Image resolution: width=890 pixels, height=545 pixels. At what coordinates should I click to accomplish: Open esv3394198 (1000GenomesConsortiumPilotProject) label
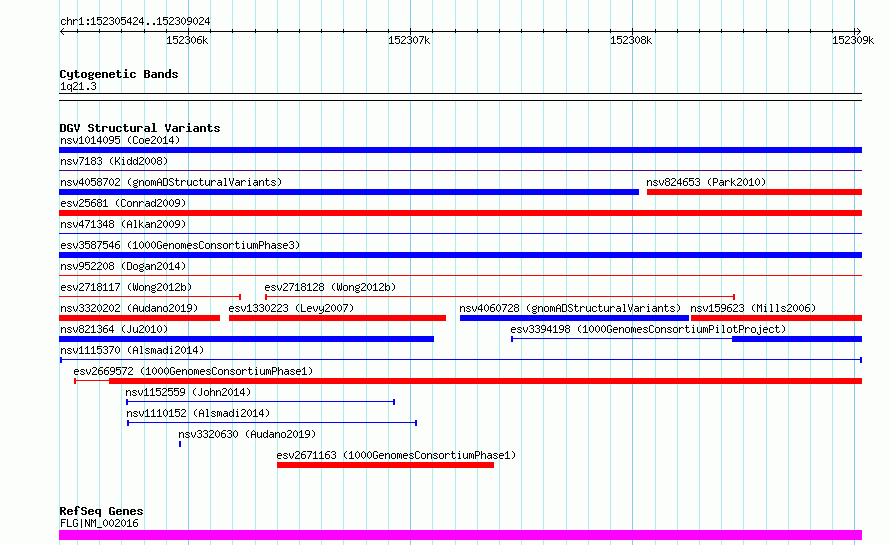tap(648, 329)
